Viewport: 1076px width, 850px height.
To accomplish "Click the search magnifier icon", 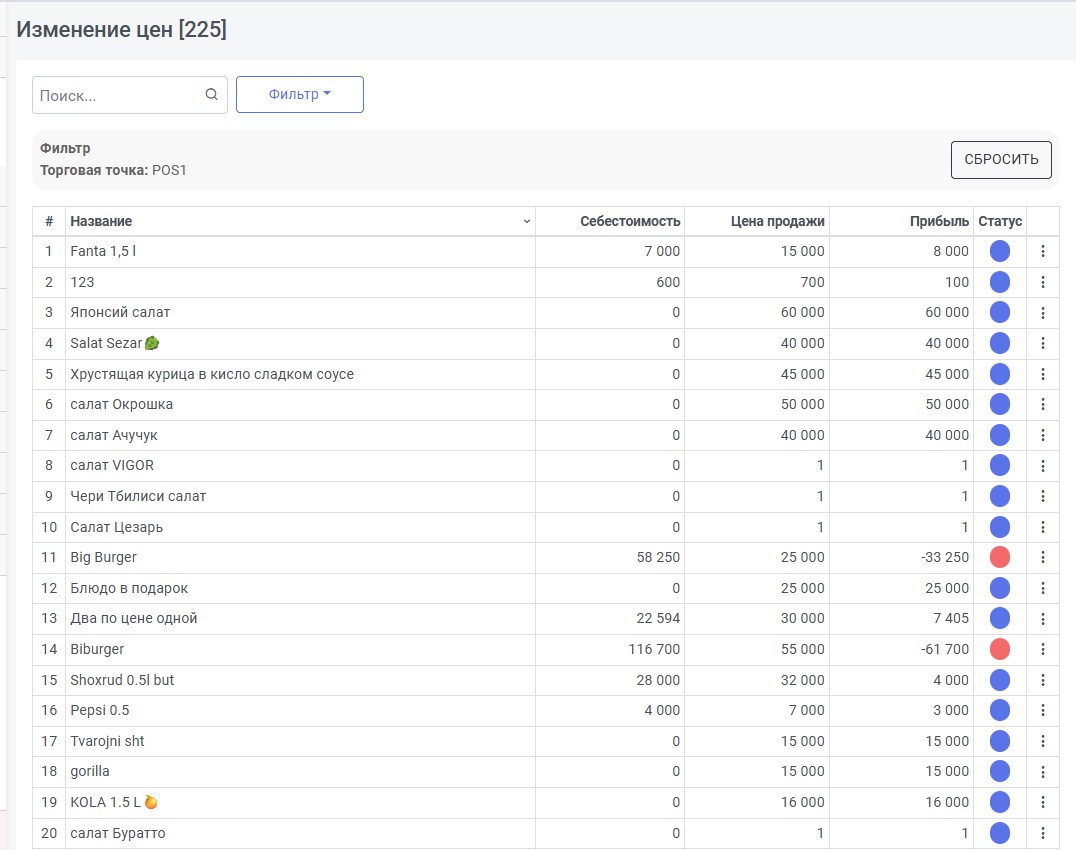I will pyautogui.click(x=211, y=95).
